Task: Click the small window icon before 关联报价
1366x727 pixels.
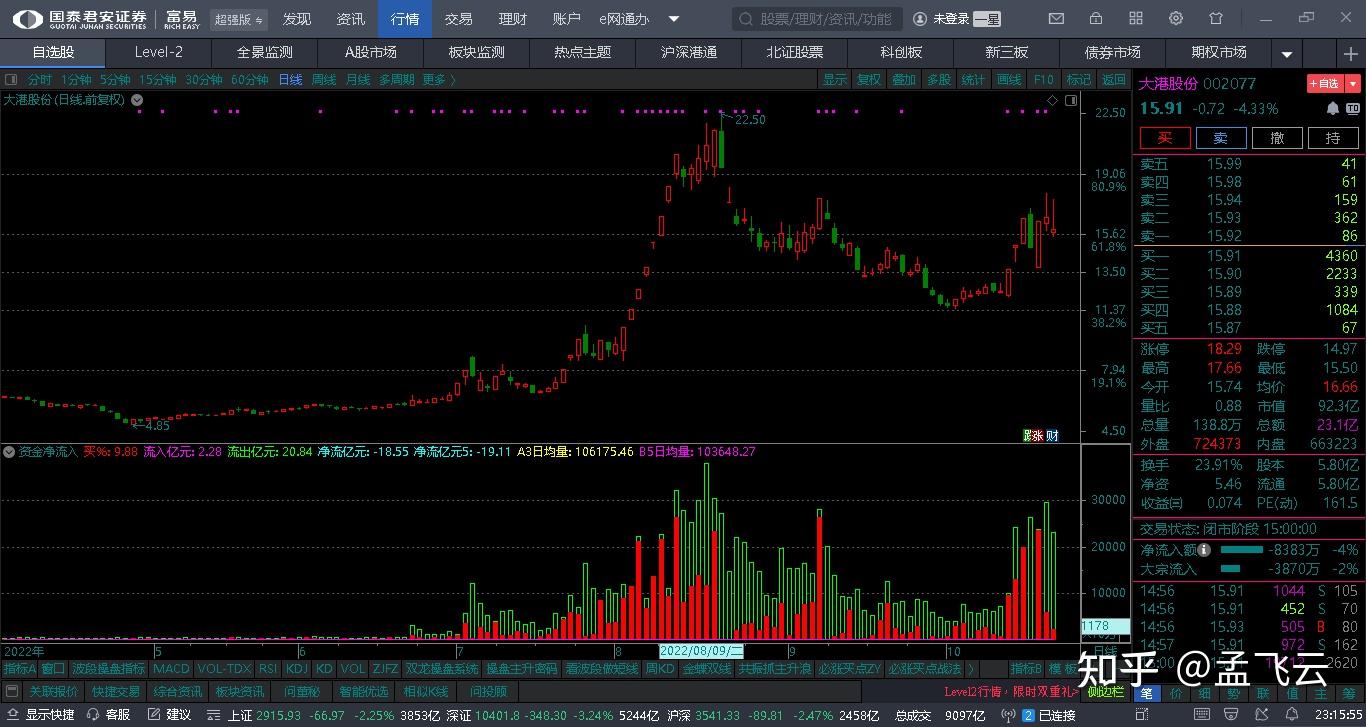Action: point(12,691)
